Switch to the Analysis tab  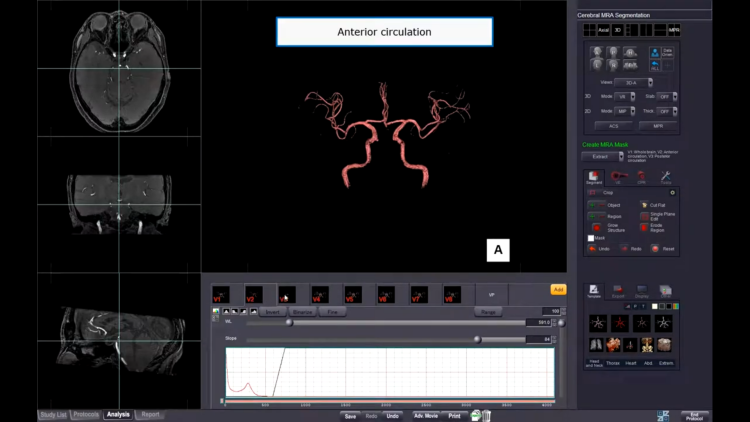(x=118, y=415)
